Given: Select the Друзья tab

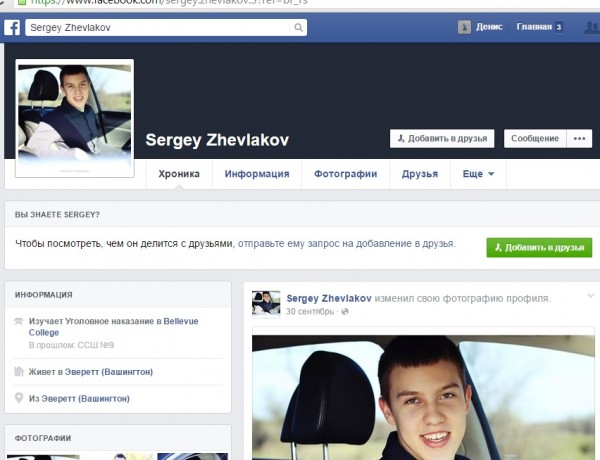Looking at the screenshot, I should pos(420,174).
